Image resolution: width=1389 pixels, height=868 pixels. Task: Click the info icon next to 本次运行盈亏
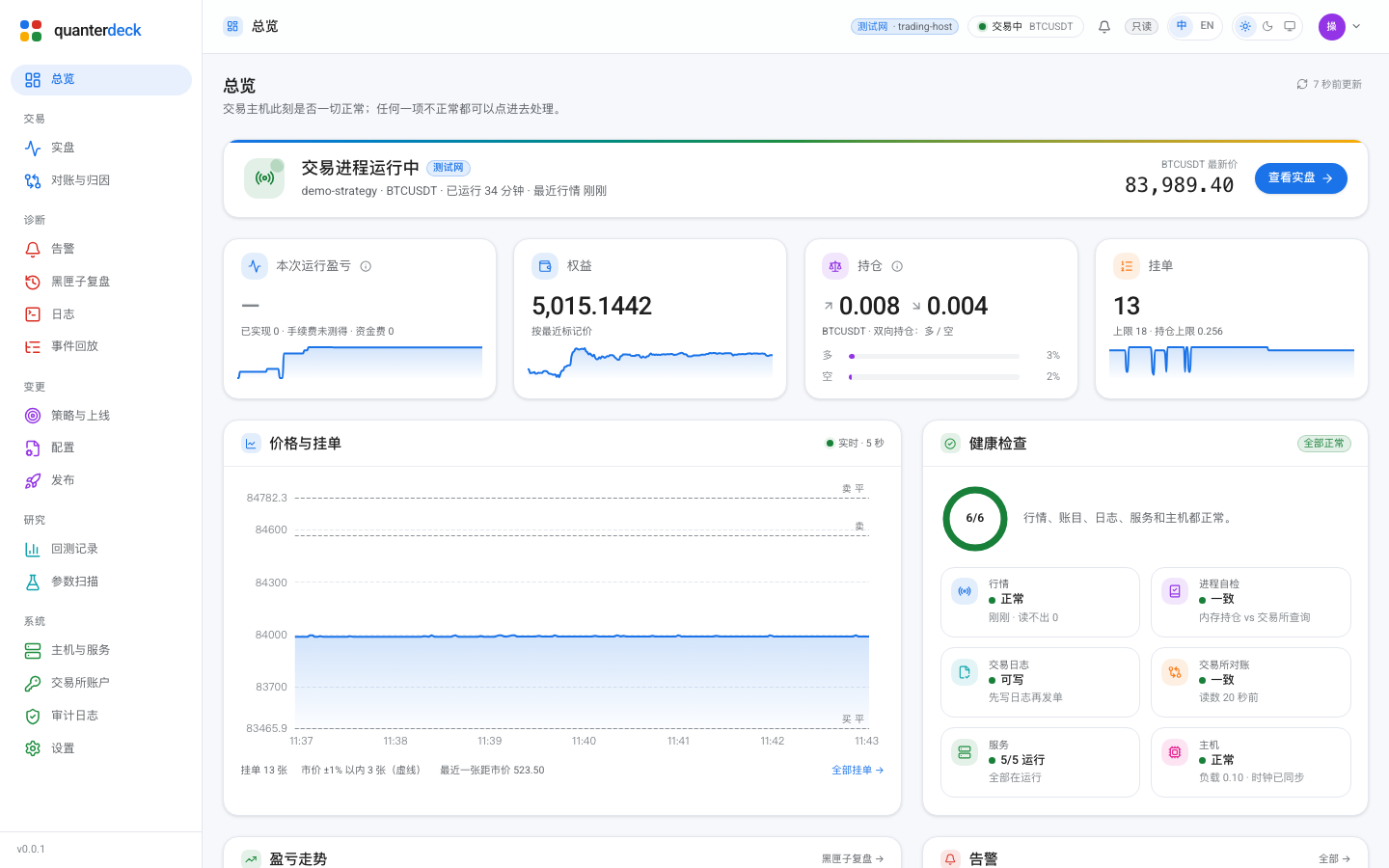pos(366,266)
